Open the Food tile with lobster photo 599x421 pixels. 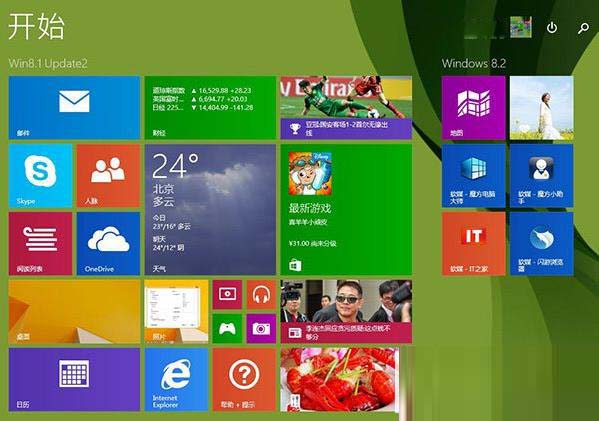[x=340, y=379]
